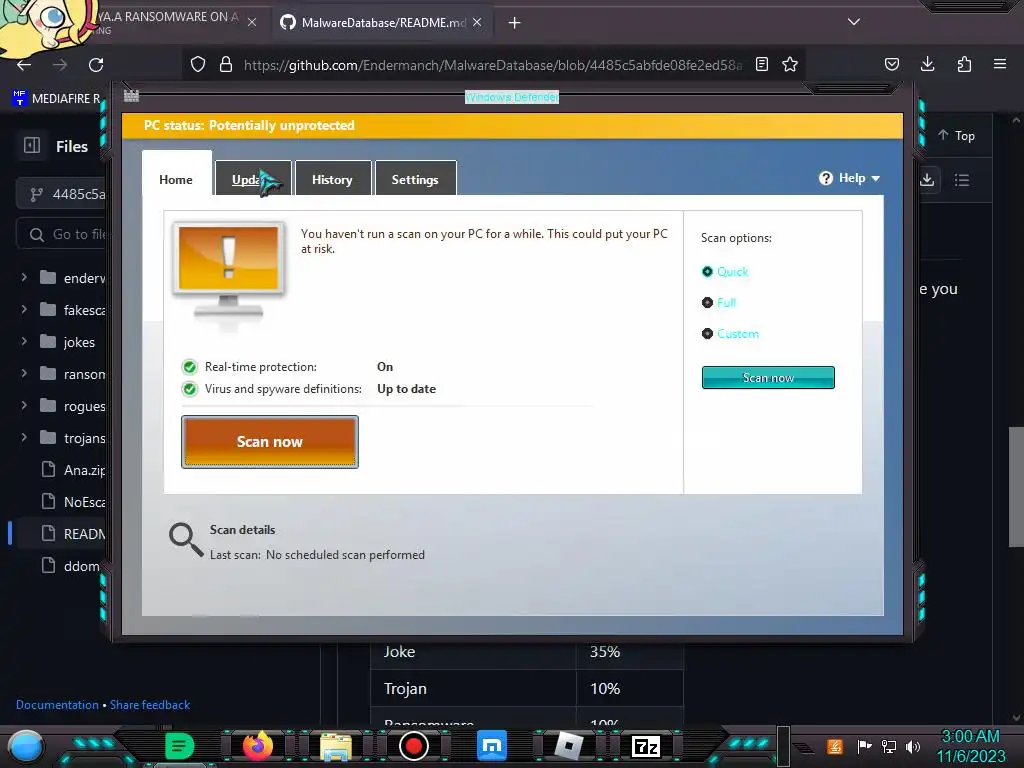Go back using browser back arrow
1024x768 pixels.
(x=24, y=65)
